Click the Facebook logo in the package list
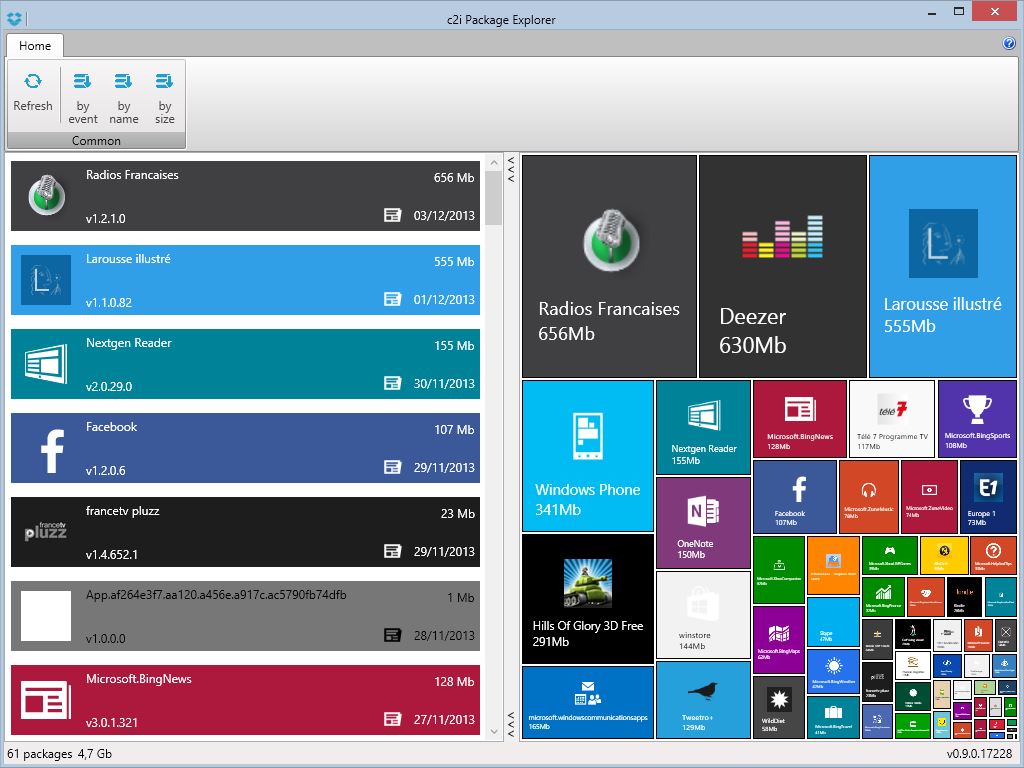The width and height of the screenshot is (1024, 768). click(x=52, y=451)
